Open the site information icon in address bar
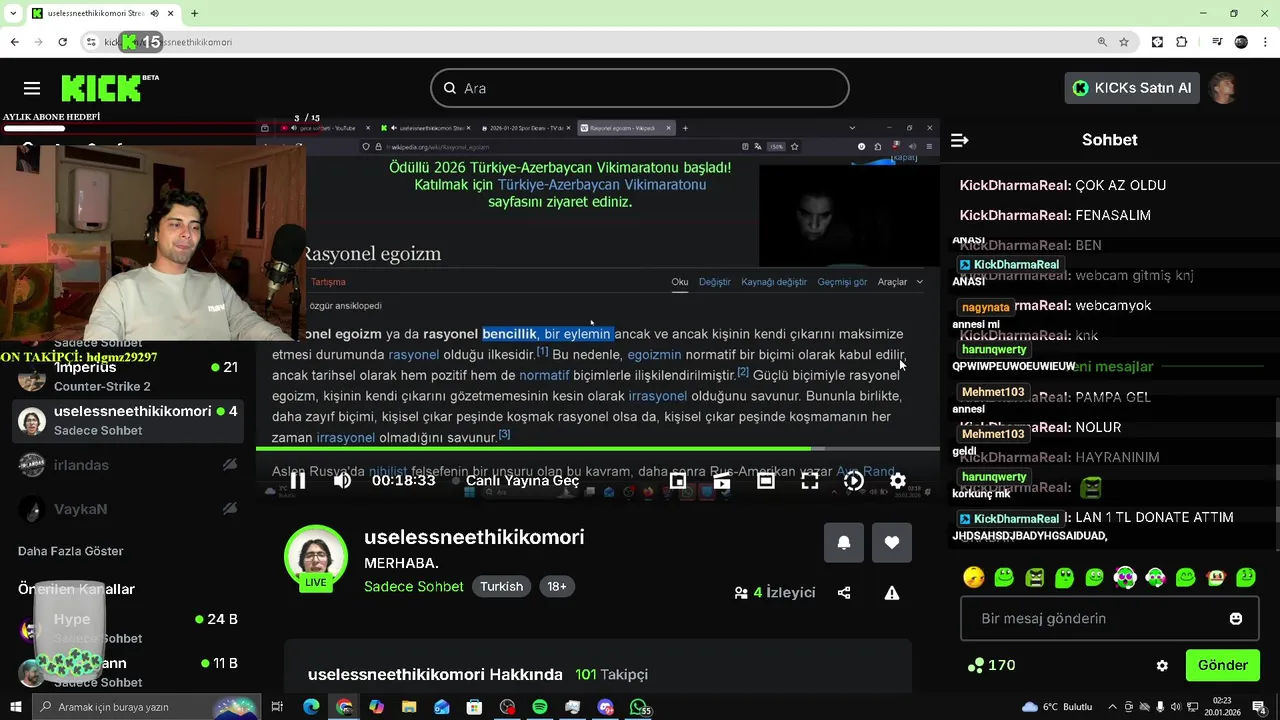Screen dimensions: 1280x720 (x=91, y=42)
